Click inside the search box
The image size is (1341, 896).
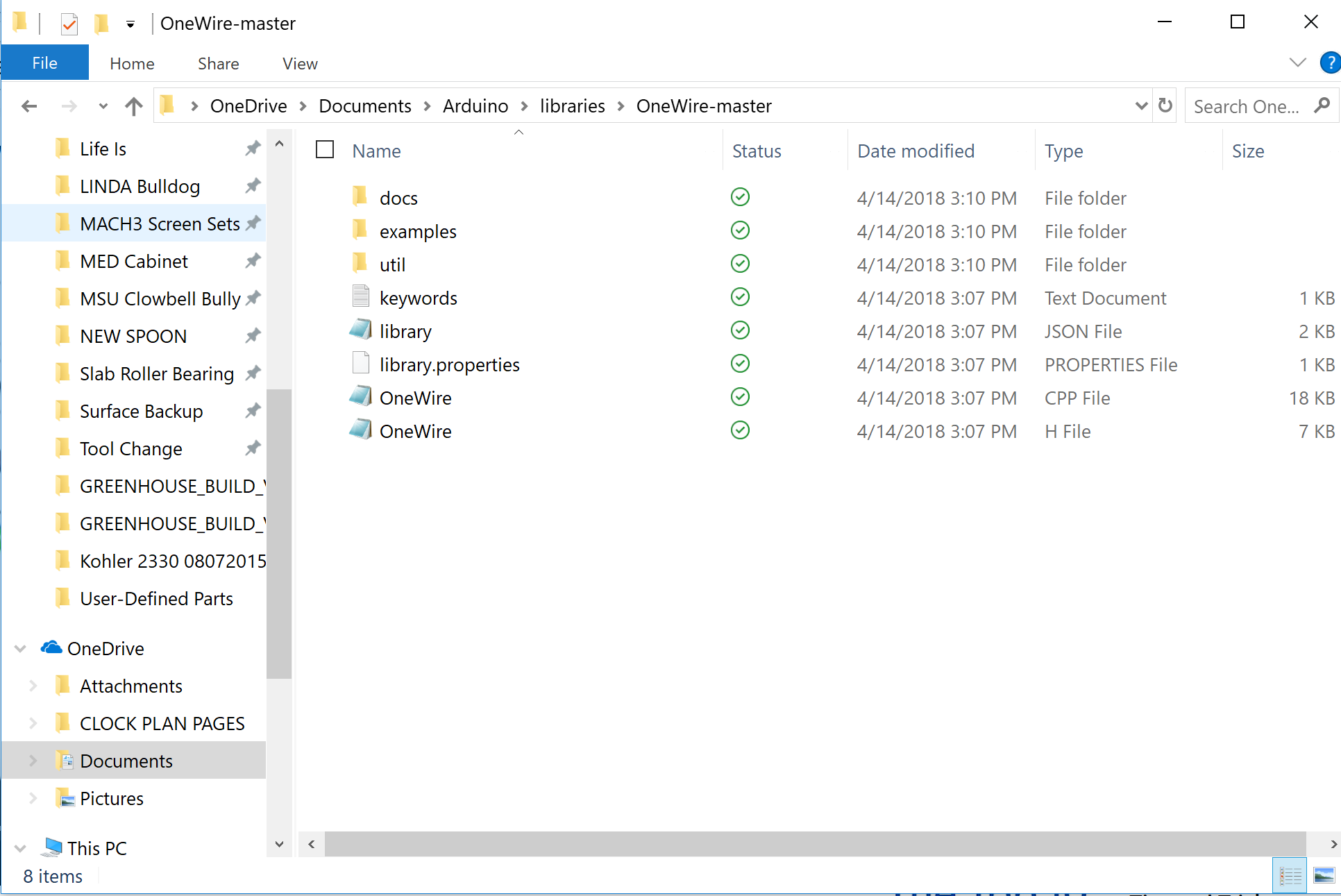pyautogui.click(x=1242, y=105)
